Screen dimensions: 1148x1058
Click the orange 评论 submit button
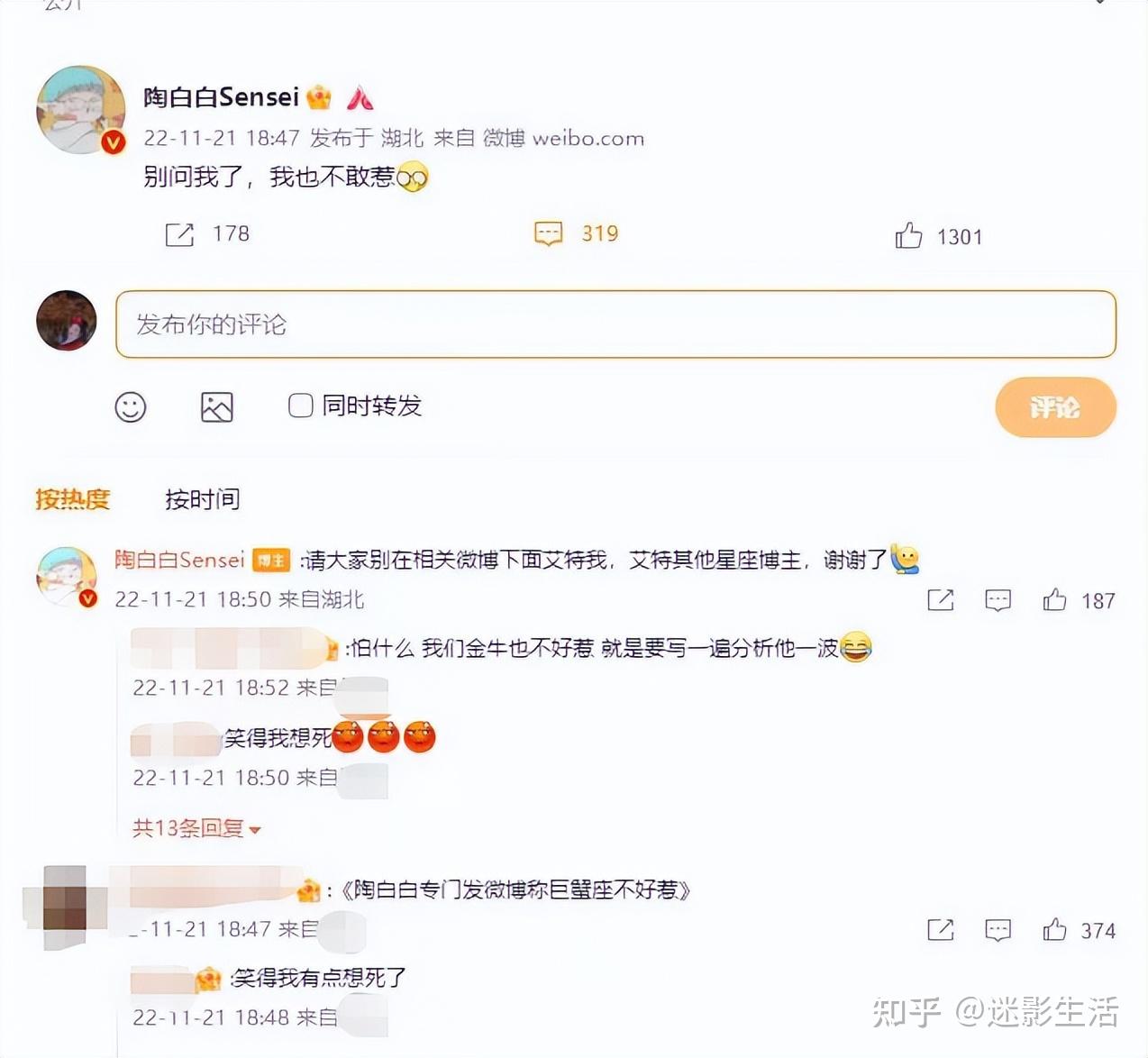[1055, 407]
